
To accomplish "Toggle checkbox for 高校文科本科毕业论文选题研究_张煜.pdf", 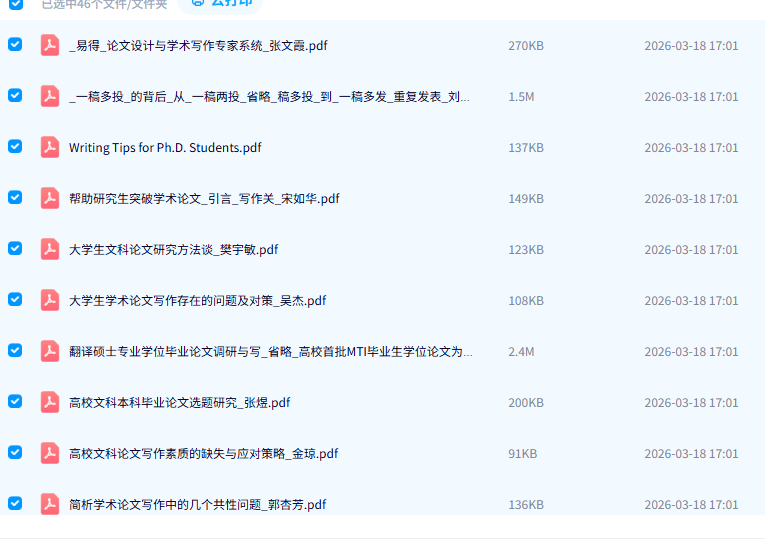I will [x=15, y=401].
